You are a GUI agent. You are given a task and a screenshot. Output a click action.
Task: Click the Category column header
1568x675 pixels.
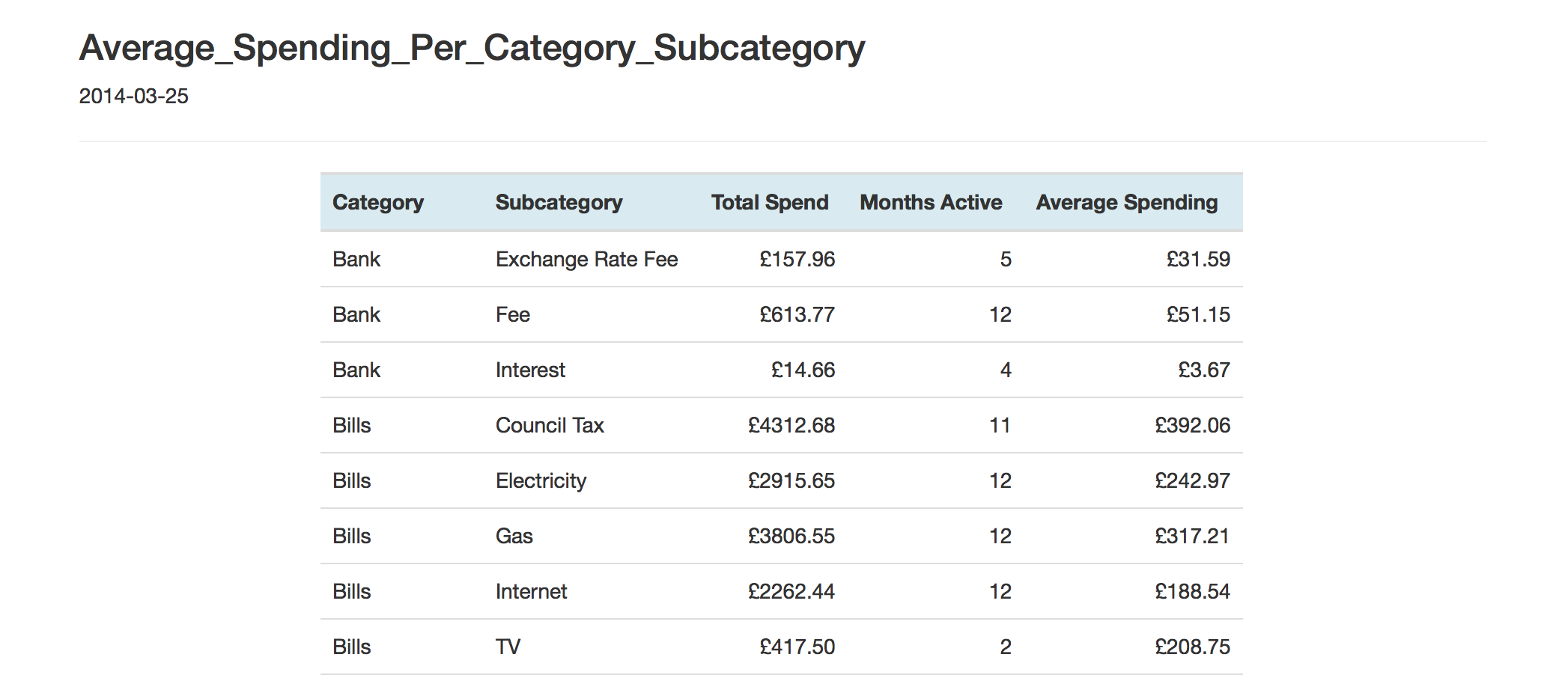tap(378, 202)
